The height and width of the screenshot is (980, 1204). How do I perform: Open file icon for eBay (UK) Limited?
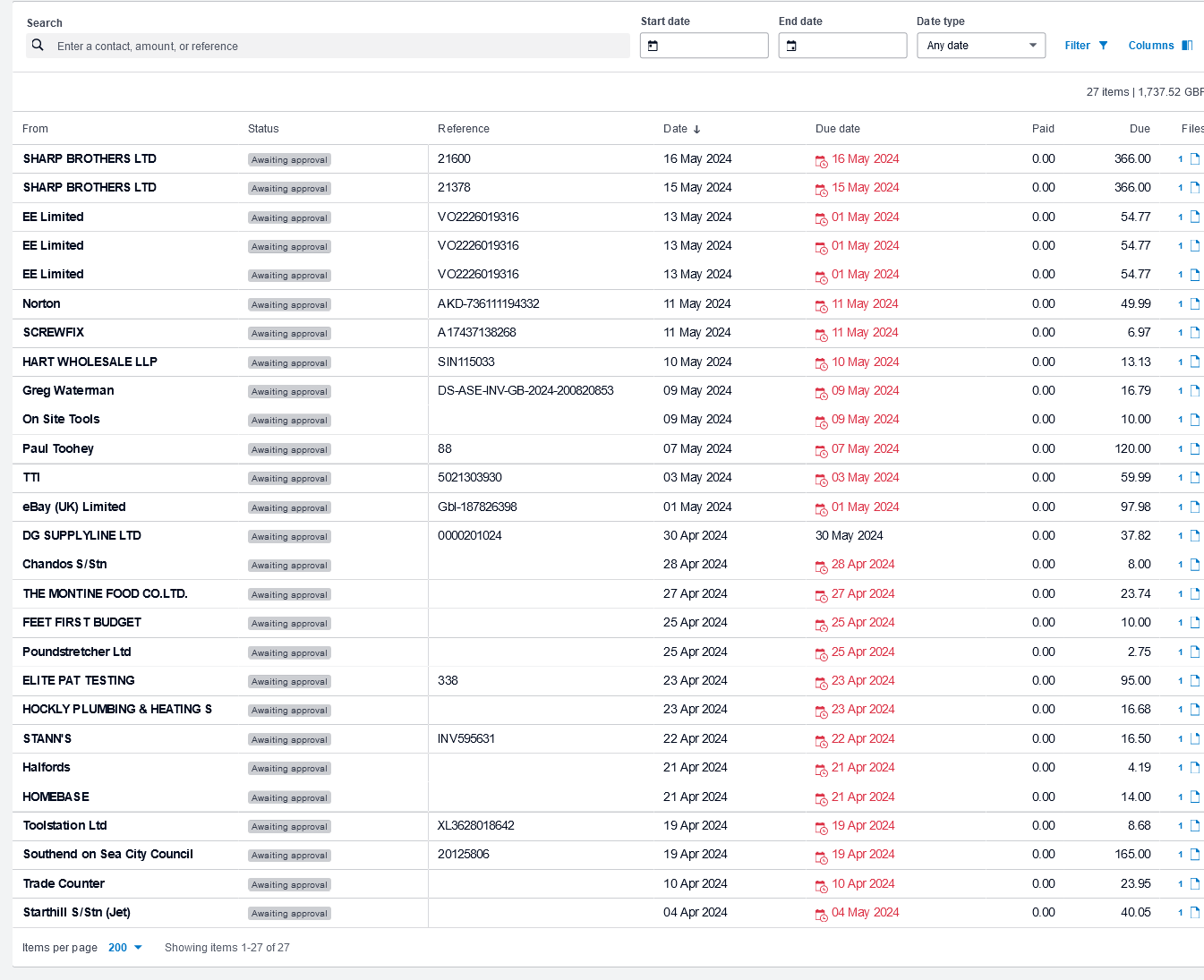click(x=1194, y=507)
